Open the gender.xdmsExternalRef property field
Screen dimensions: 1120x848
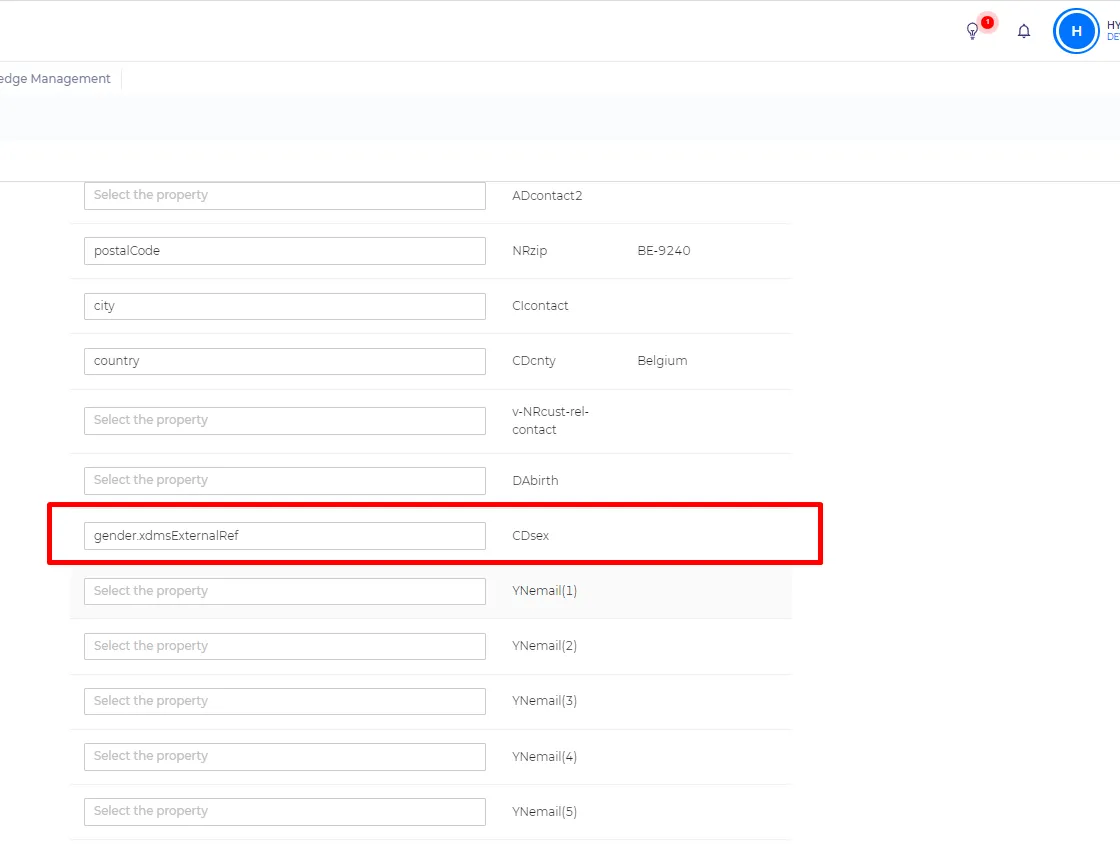(285, 536)
